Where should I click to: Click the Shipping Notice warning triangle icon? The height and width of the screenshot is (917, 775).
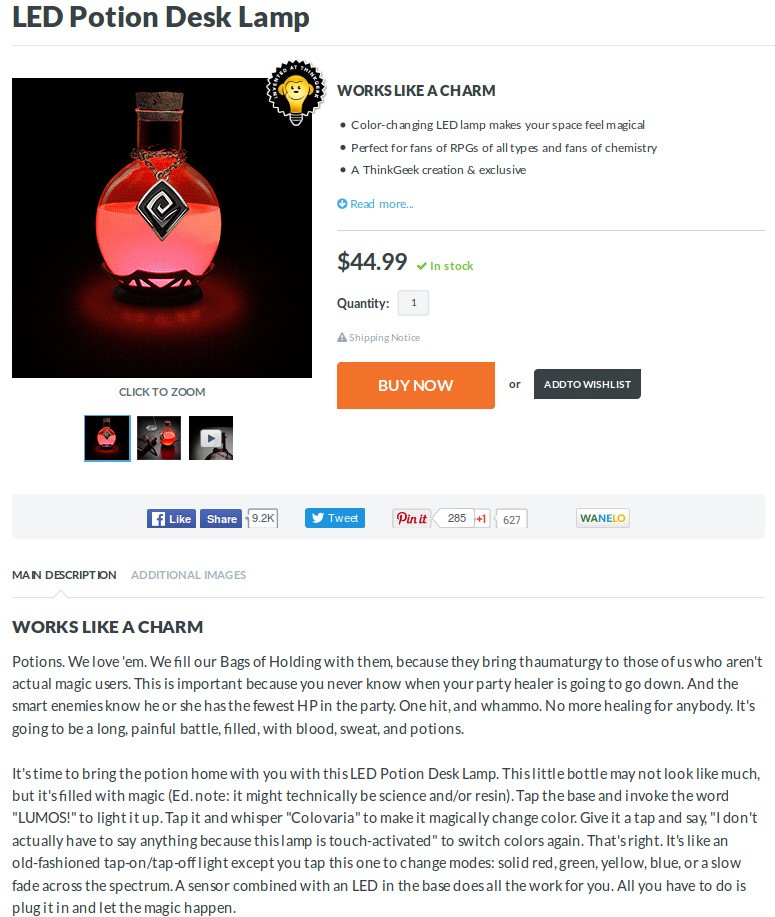tap(342, 337)
